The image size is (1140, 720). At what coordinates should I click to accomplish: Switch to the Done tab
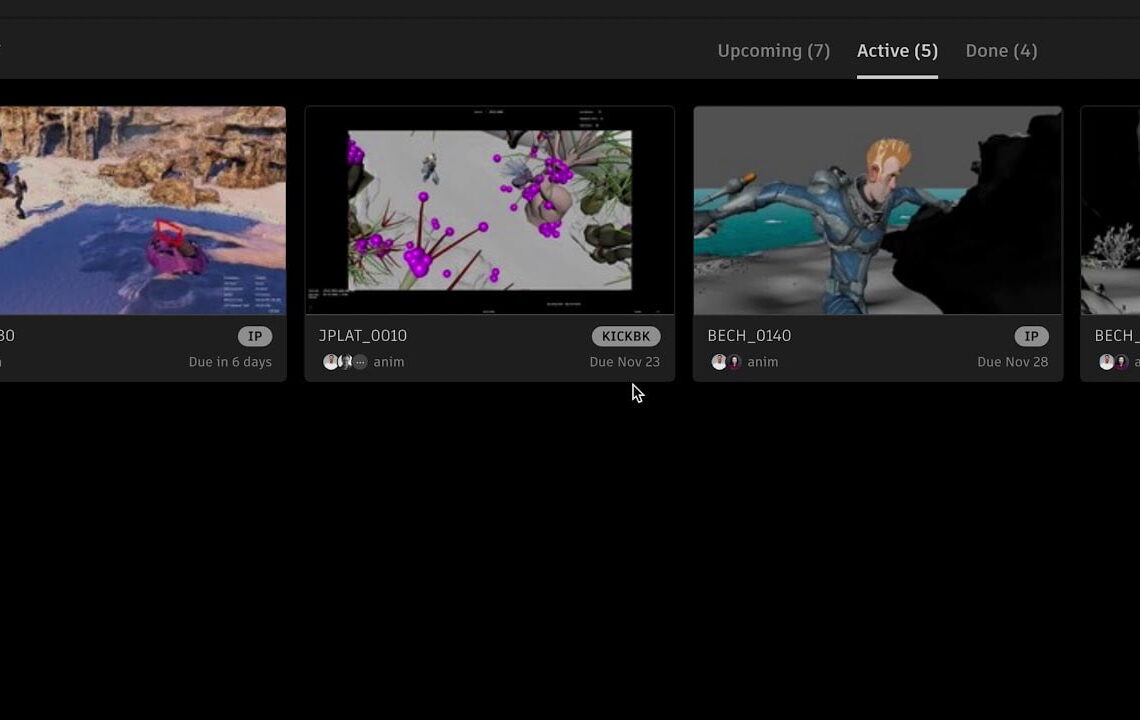pyautogui.click(x=1001, y=50)
